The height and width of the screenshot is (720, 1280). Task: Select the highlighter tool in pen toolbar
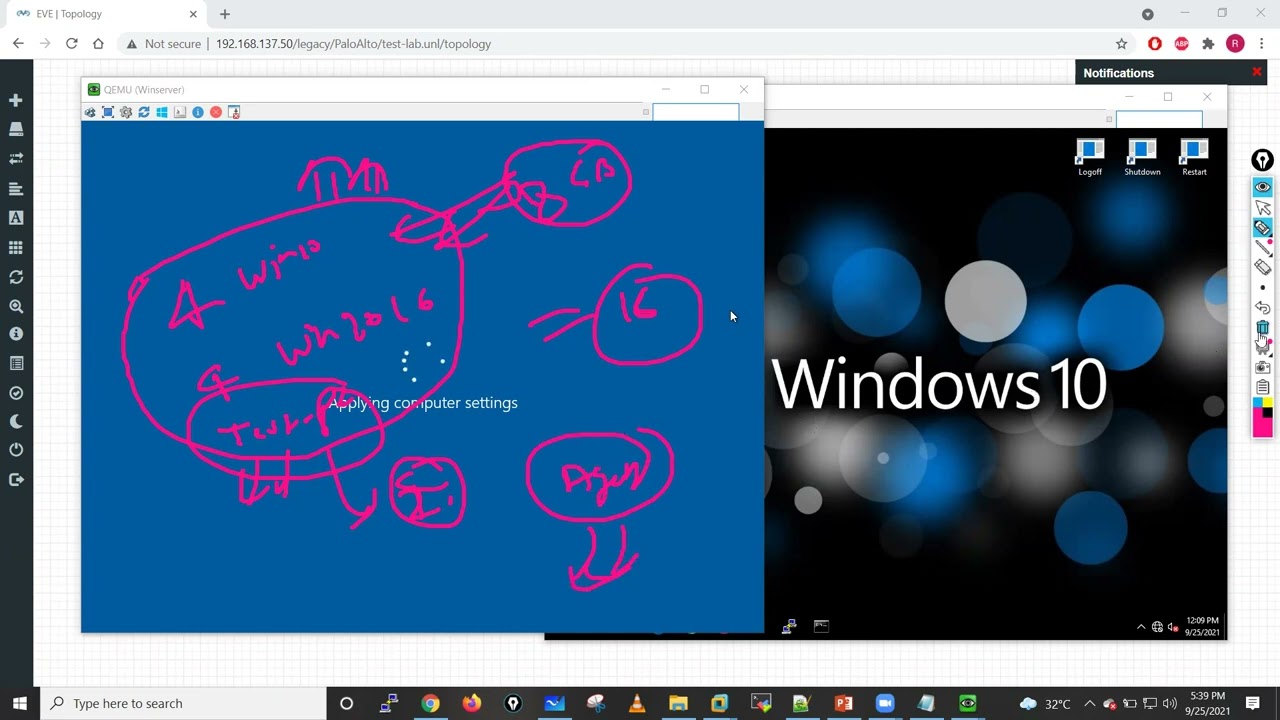click(1263, 227)
